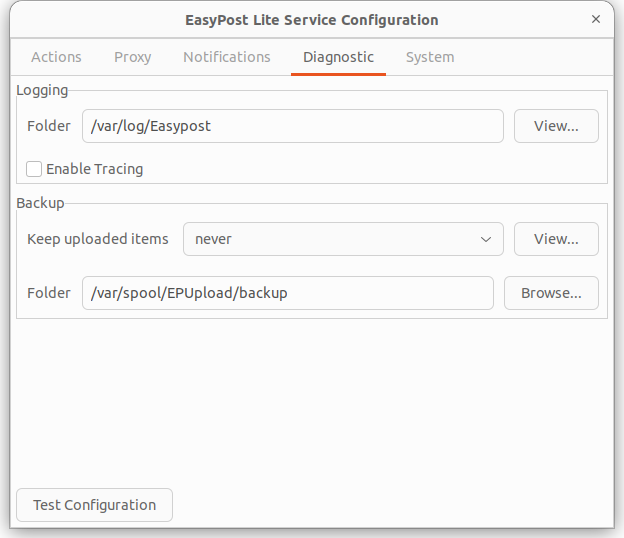Enable Tracing checkbox
Image resolution: width=624 pixels, height=538 pixels.
34,169
